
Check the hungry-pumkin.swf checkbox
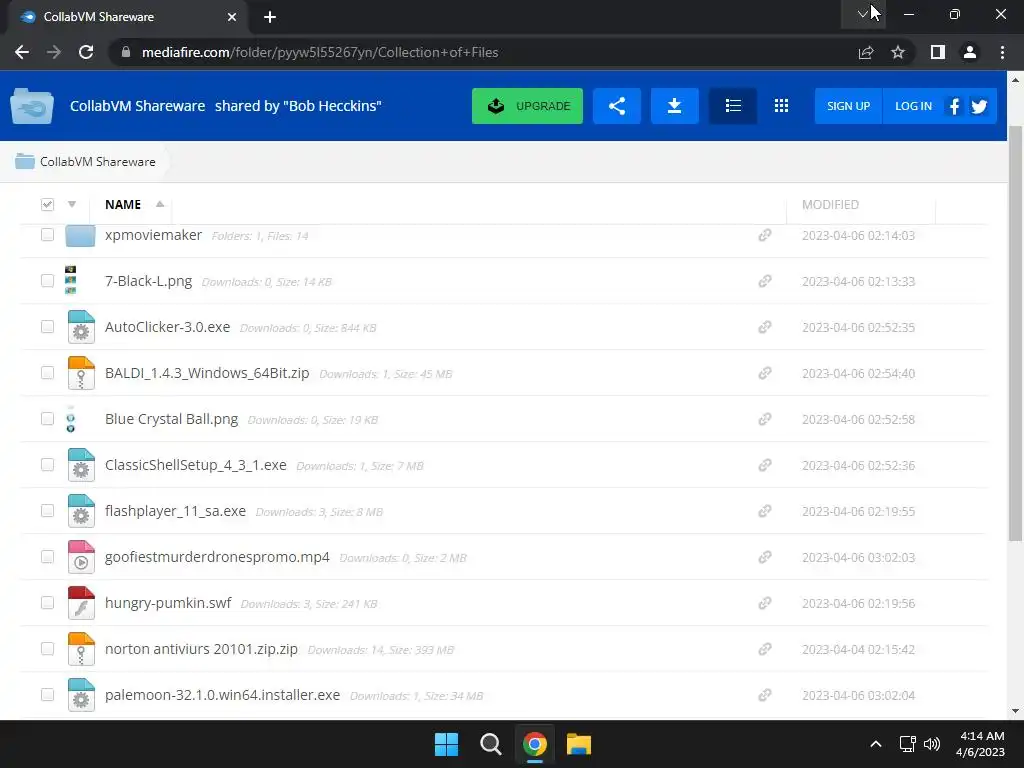click(x=47, y=602)
